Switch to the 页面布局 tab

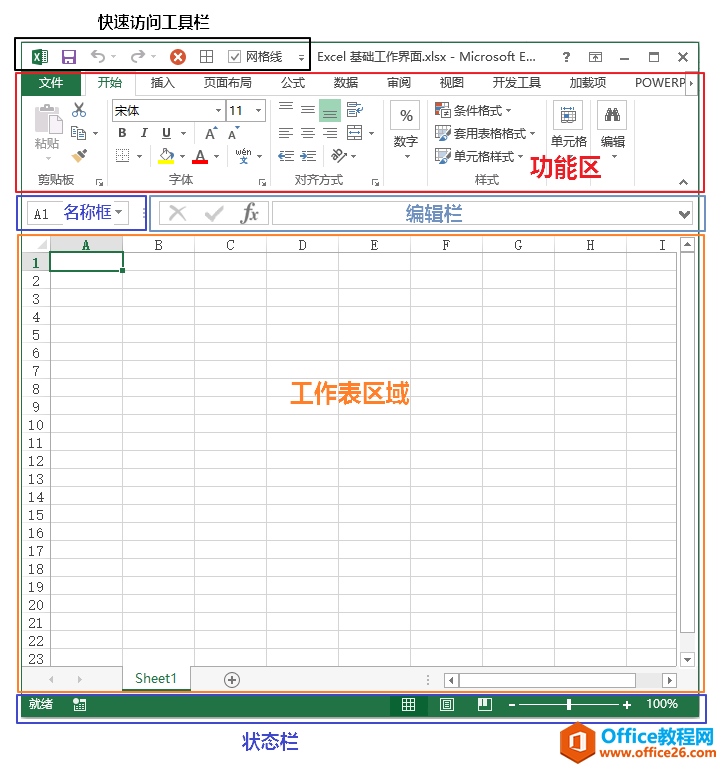coord(227,83)
